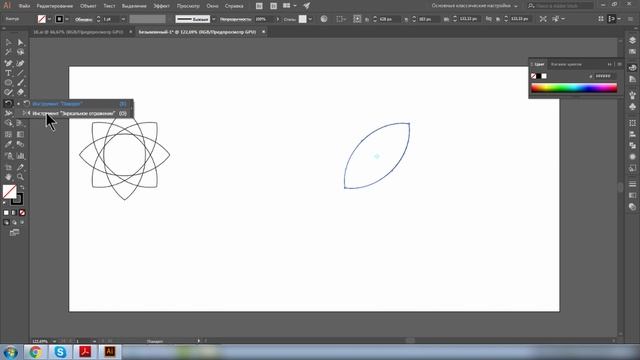The image size is (640, 360).
Task: Enable Draw Normal mode
Action: point(6,222)
